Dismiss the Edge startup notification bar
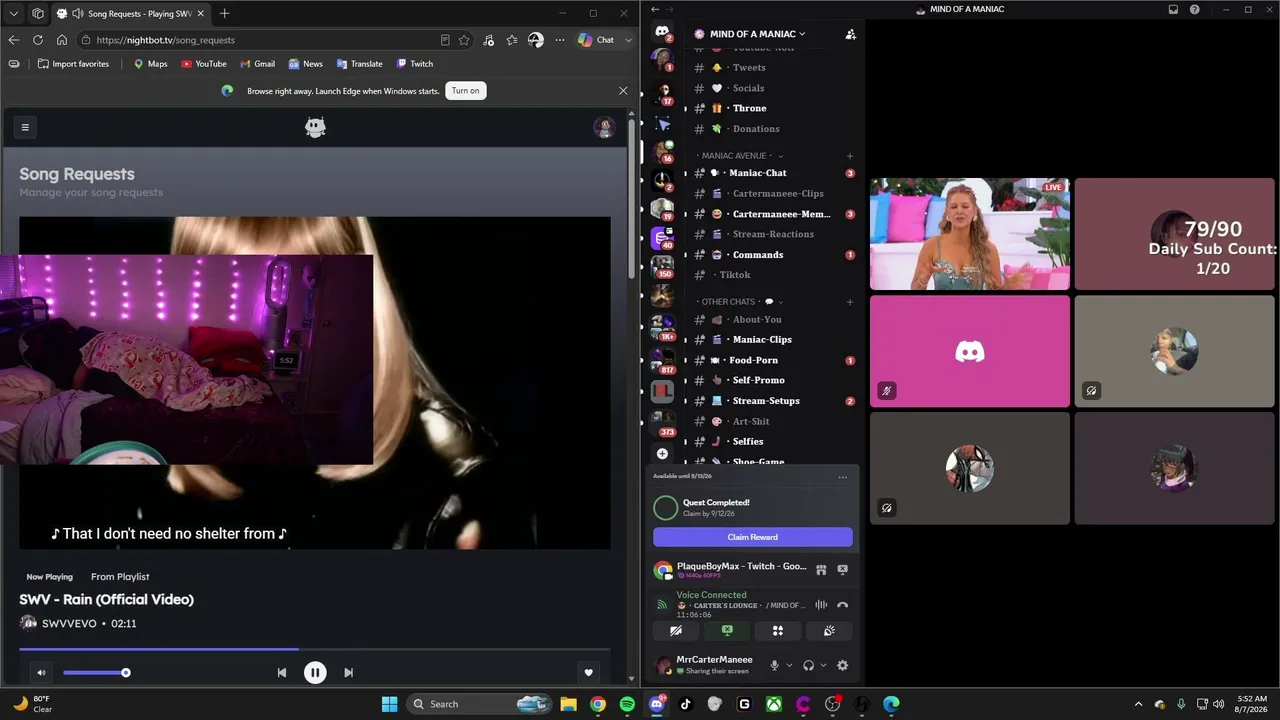1280x720 pixels. (x=623, y=90)
